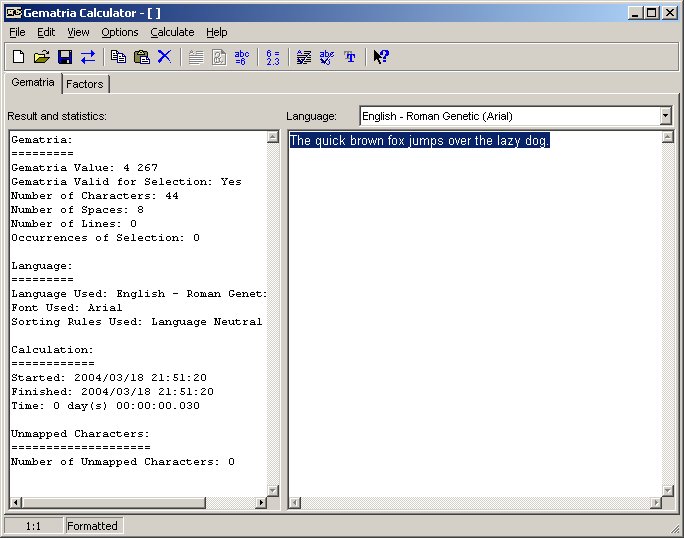Open the Options menu
The height and width of the screenshot is (538, 684).
pos(120,32)
